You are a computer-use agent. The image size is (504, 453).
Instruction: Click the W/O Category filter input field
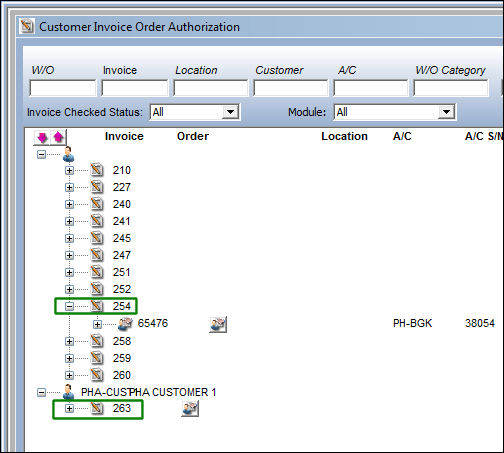point(451,88)
